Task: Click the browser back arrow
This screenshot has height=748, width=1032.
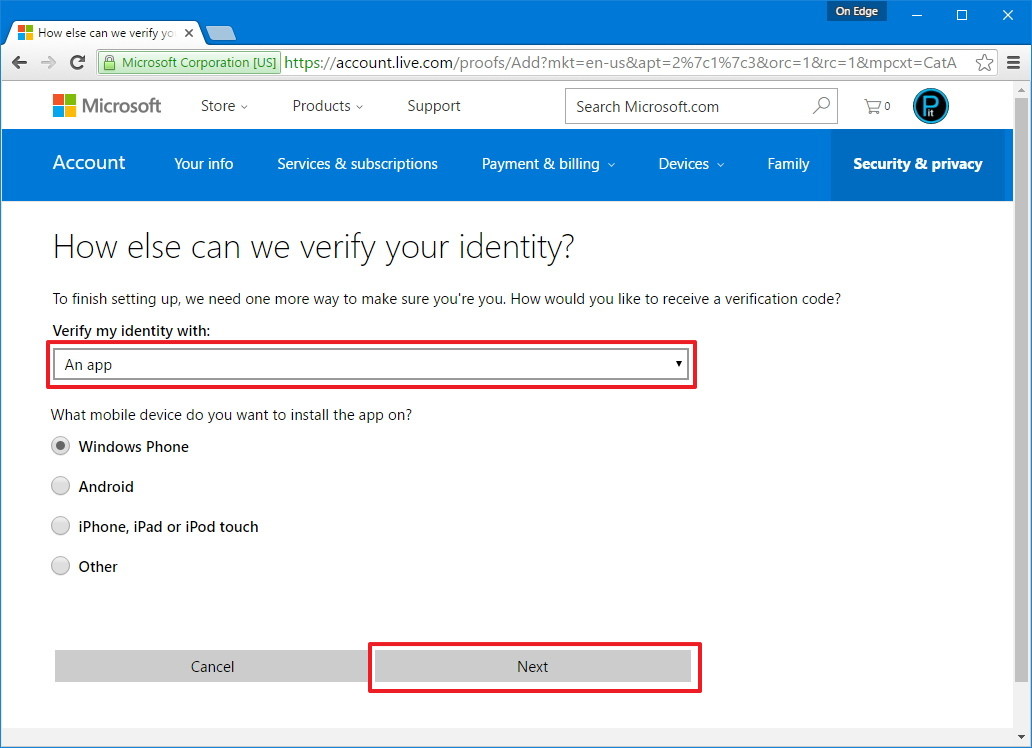Action: pos(19,63)
